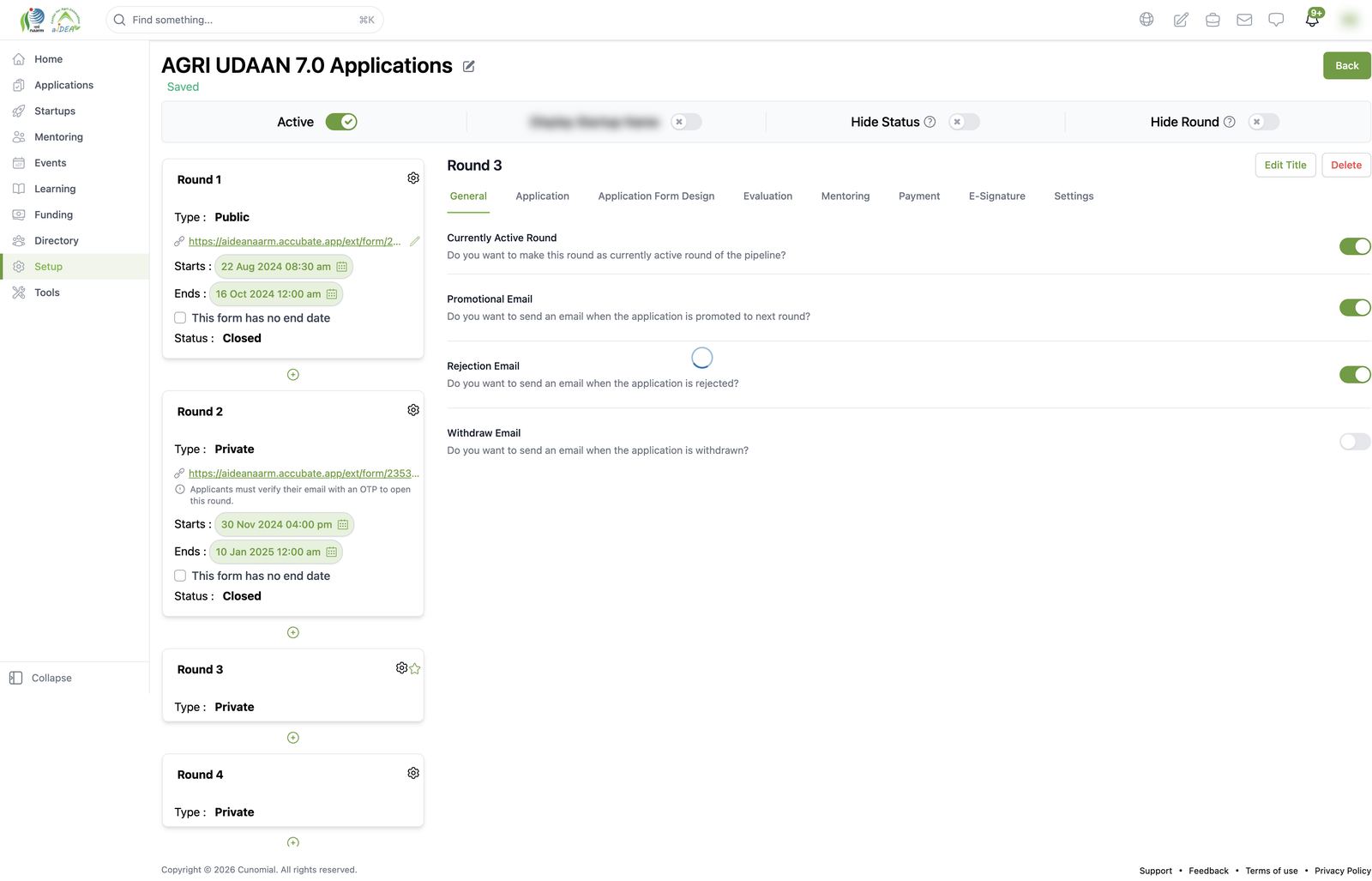Click the user avatar in header
The image size is (1372, 881).
[1350, 20]
